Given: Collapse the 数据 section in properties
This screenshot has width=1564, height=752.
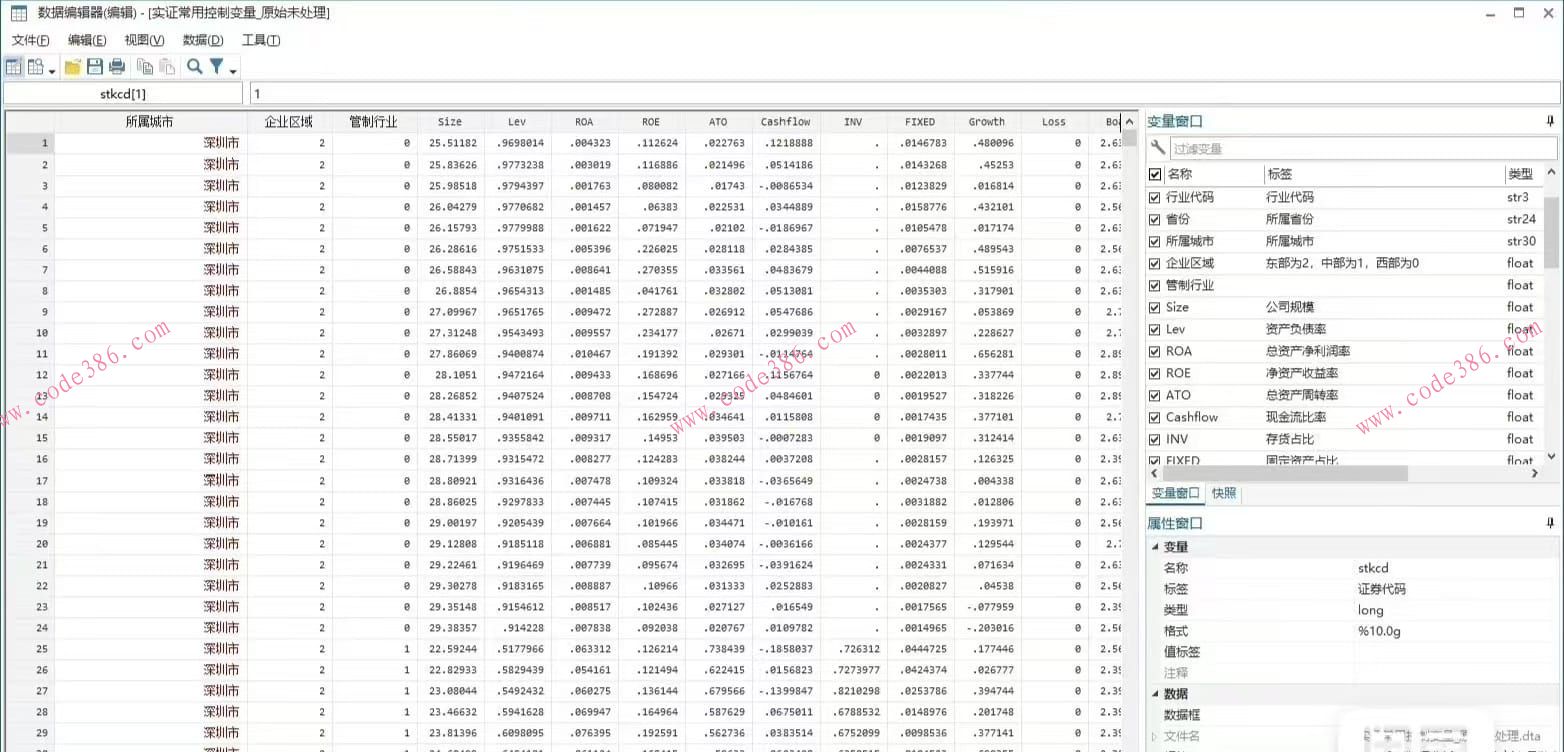Looking at the screenshot, I should [1156, 694].
